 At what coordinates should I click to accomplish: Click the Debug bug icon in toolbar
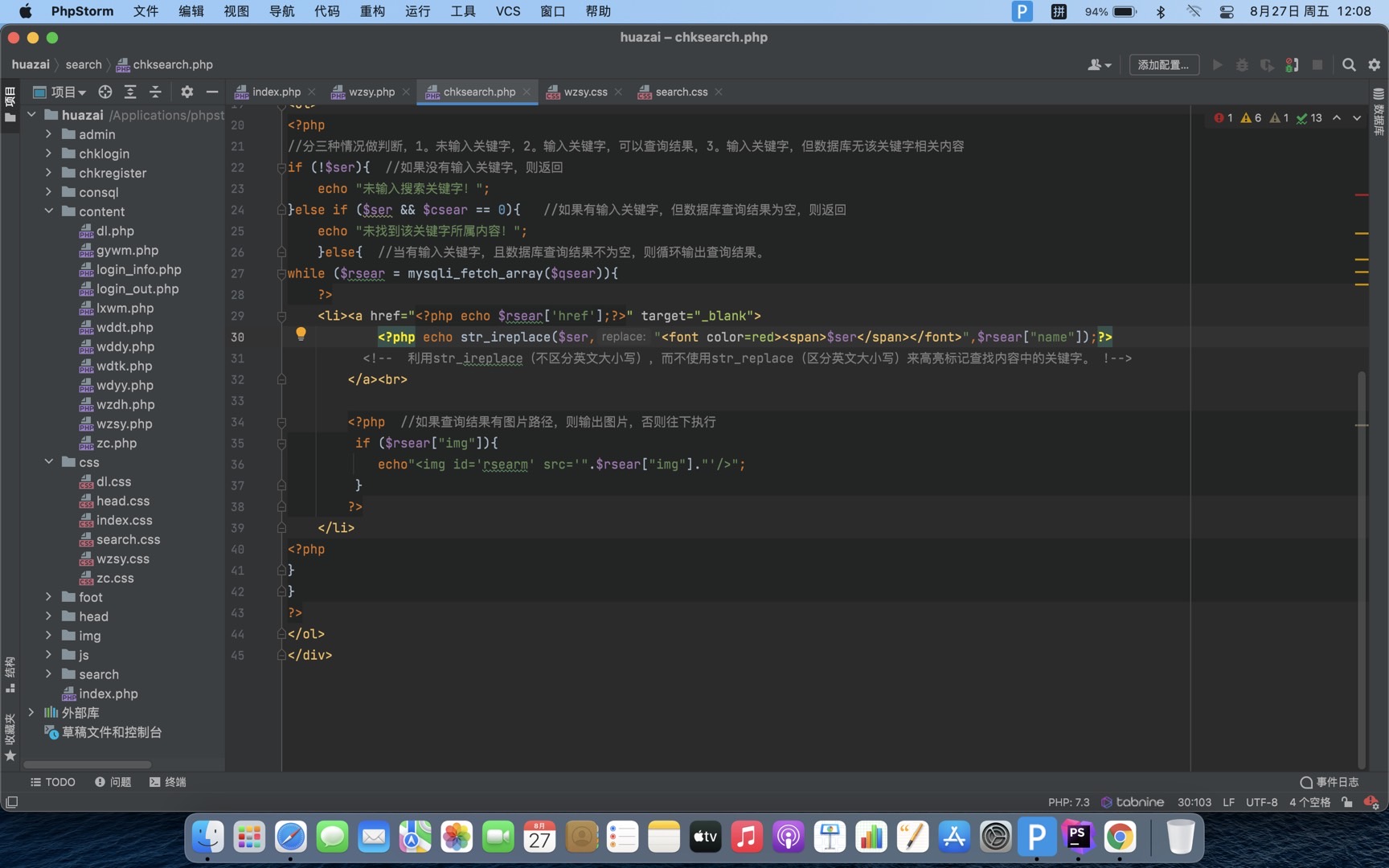point(1242,64)
